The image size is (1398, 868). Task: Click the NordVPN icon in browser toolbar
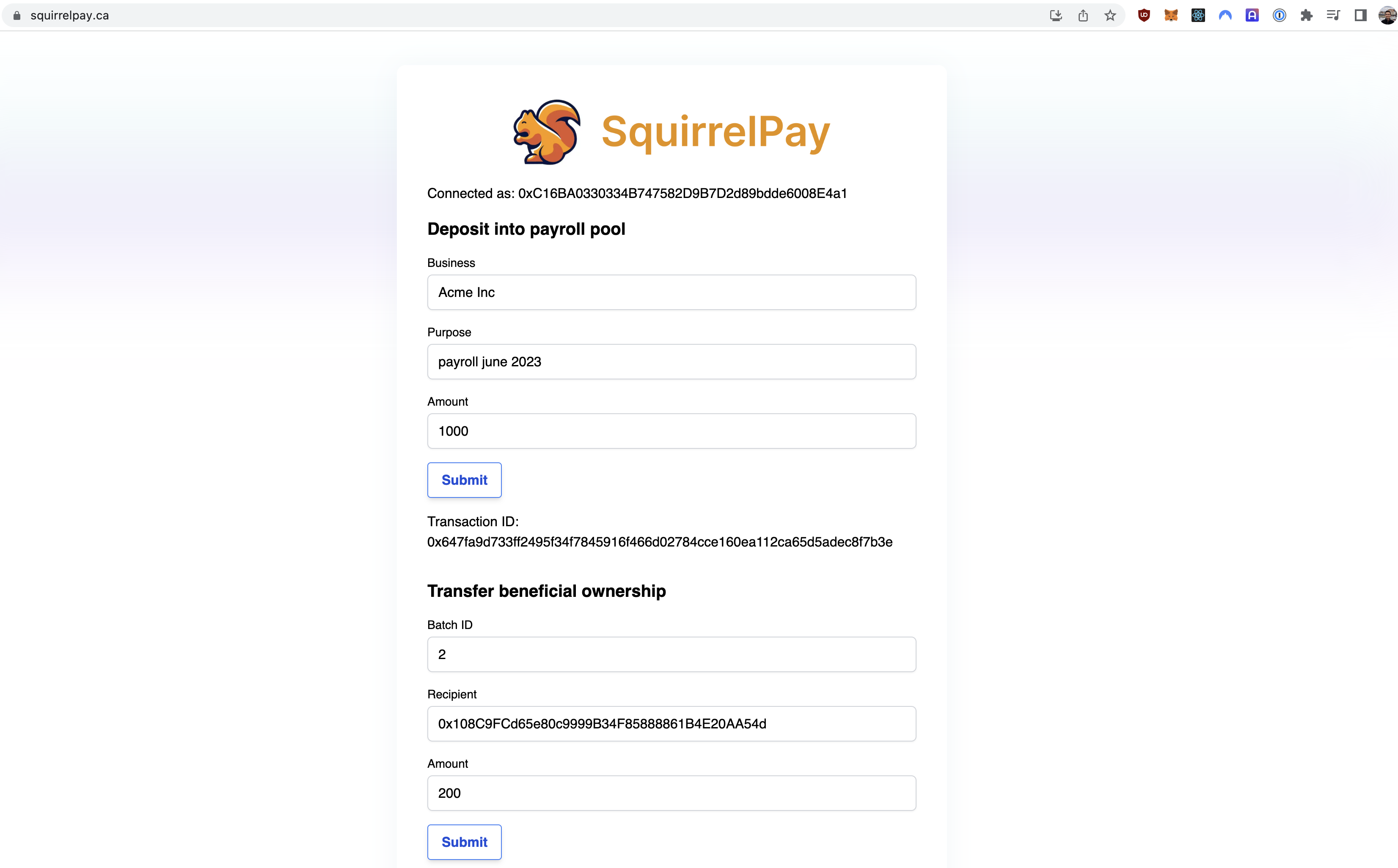point(1224,15)
